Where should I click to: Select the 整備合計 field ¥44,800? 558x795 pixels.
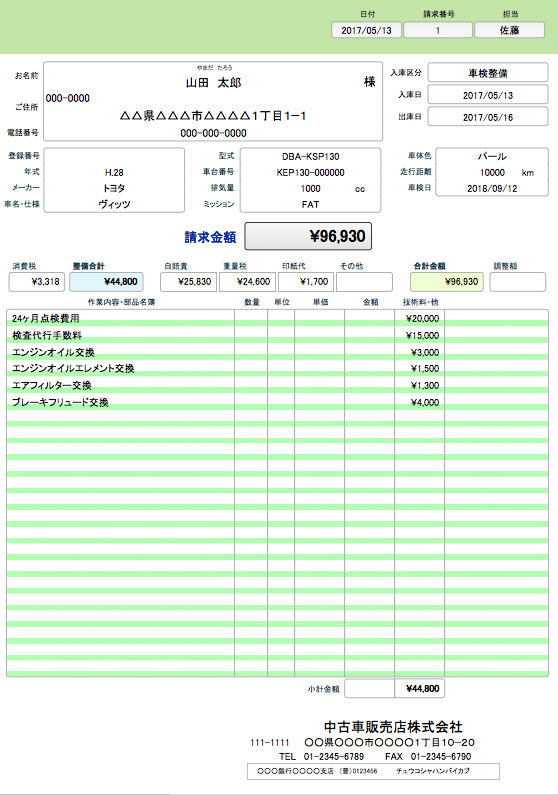(x=106, y=282)
